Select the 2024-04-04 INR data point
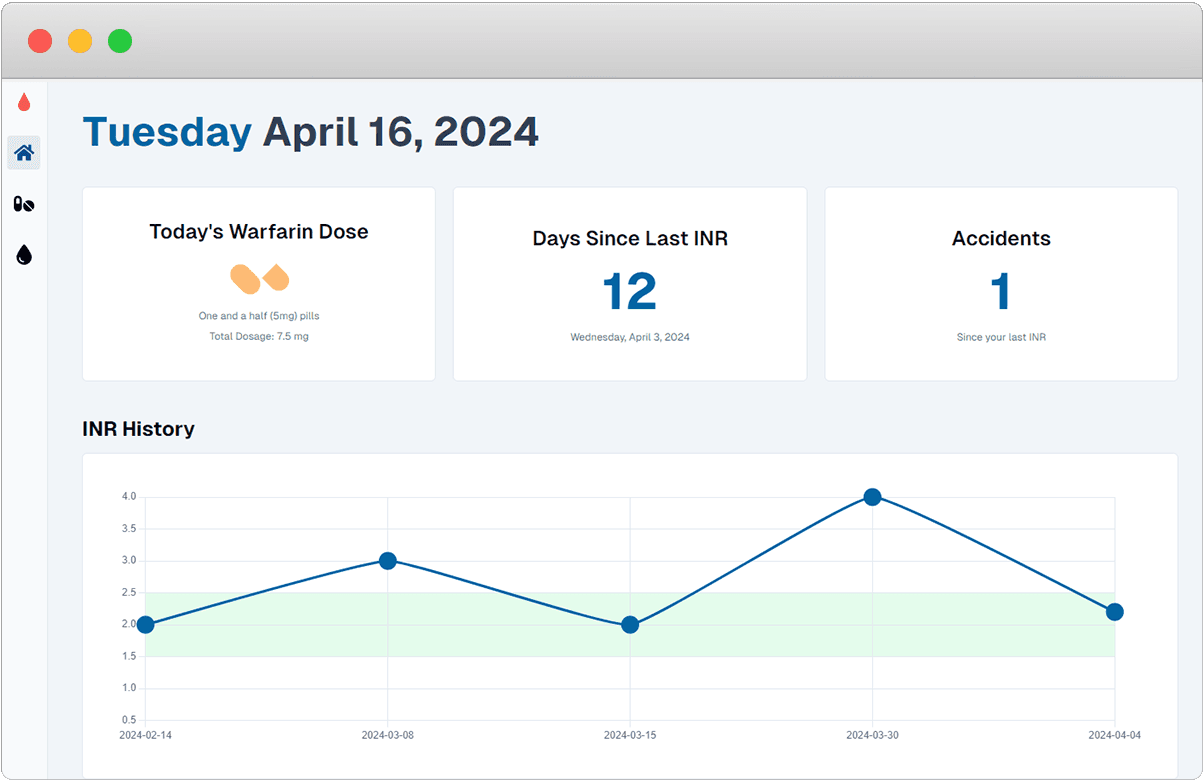This screenshot has height=782, width=1204. click(x=1115, y=612)
